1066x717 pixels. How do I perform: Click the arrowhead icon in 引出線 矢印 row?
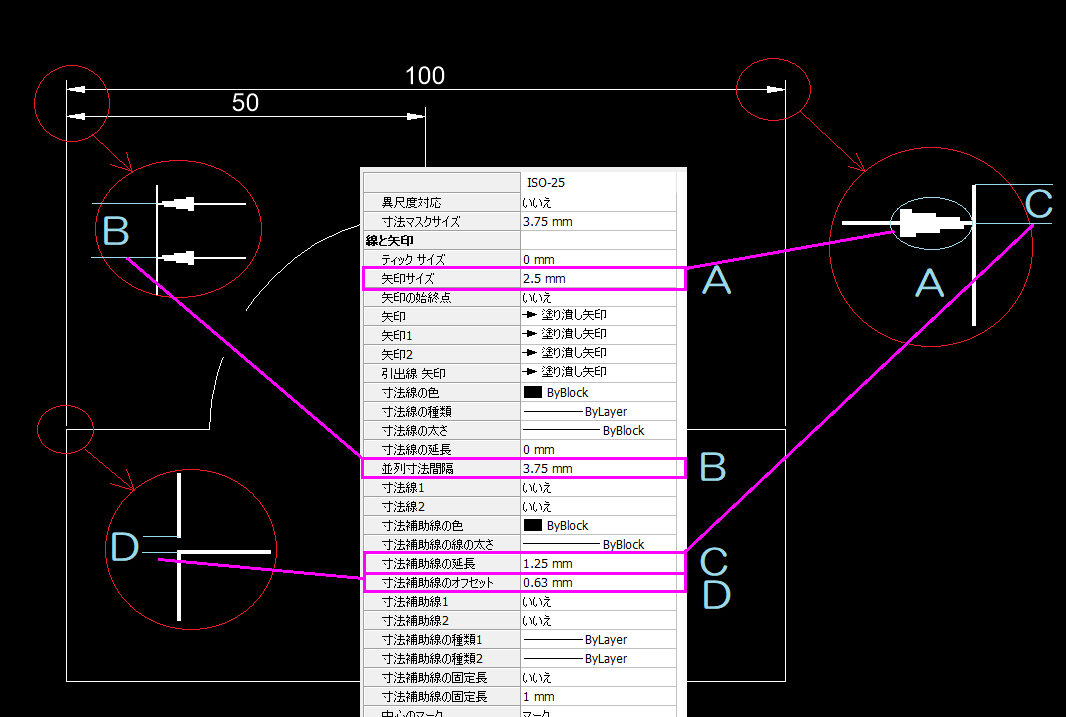[530, 372]
